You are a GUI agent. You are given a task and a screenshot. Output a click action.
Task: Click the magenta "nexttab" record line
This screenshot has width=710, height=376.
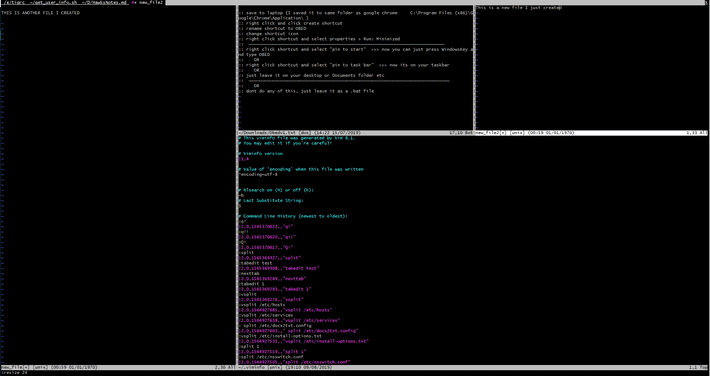[273, 279]
